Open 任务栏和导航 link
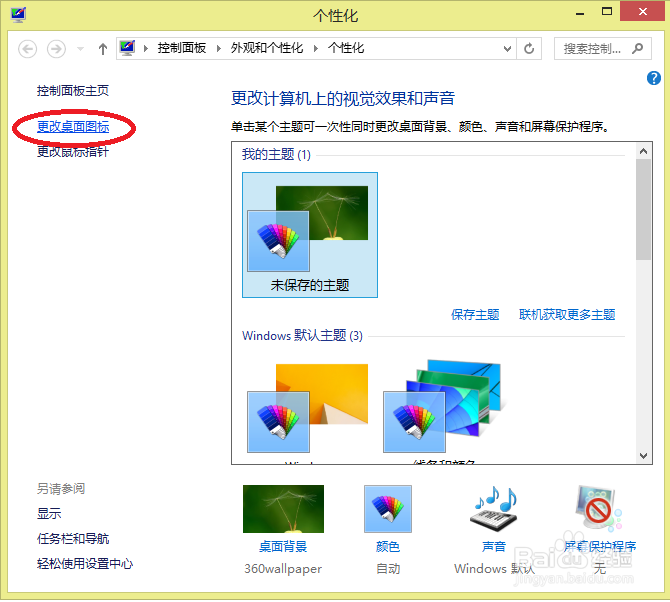 click(x=73, y=538)
